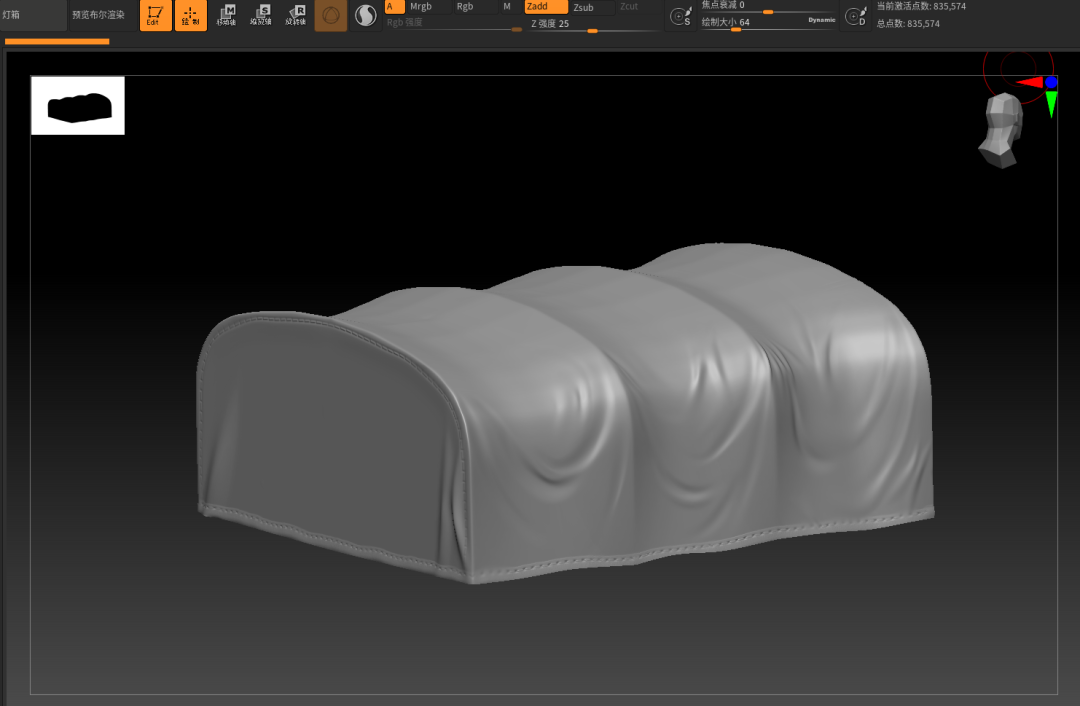Screen dimensions: 1080x706
Task: Click the Rgb 强度 intensity slider
Action: (454, 23)
